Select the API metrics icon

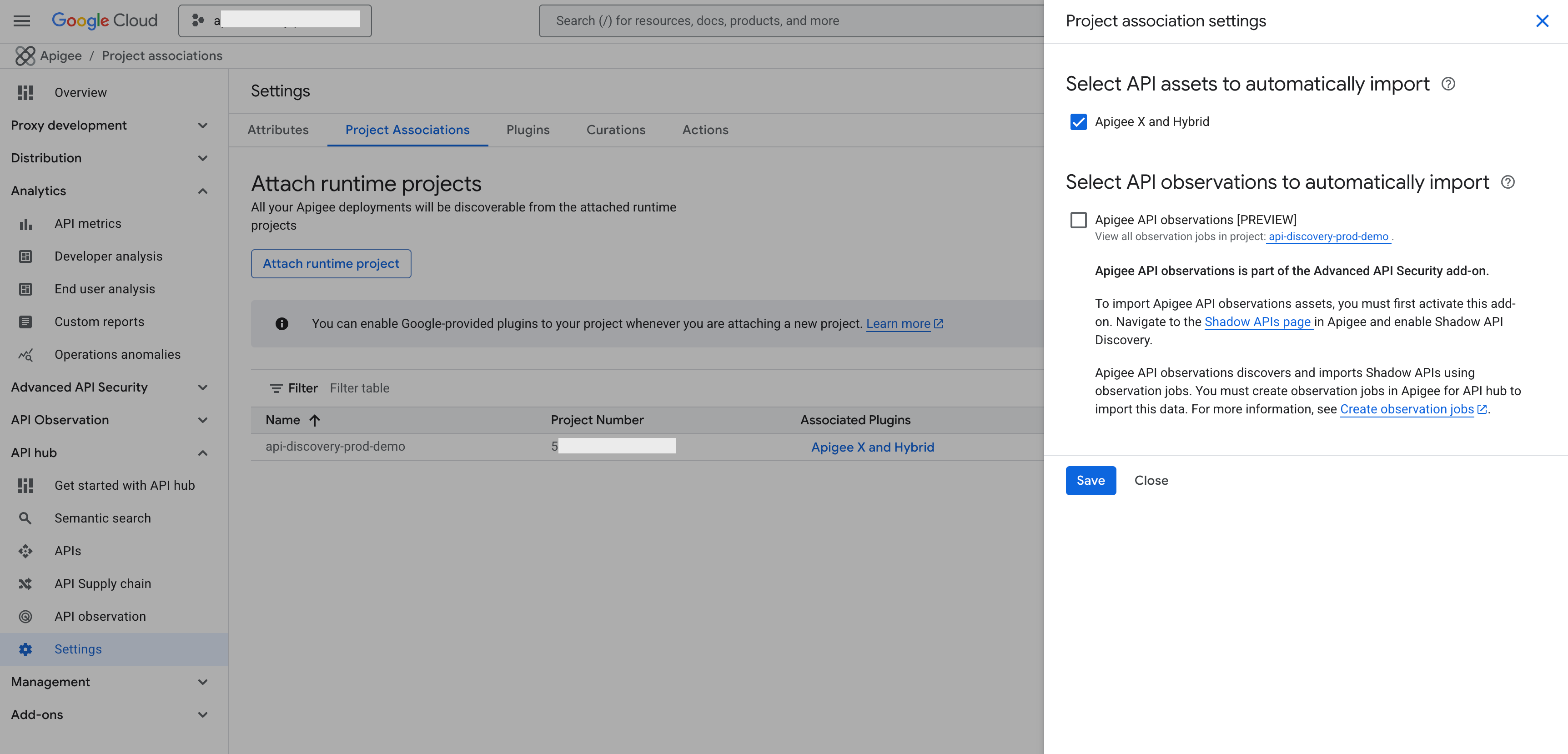pos(25,223)
